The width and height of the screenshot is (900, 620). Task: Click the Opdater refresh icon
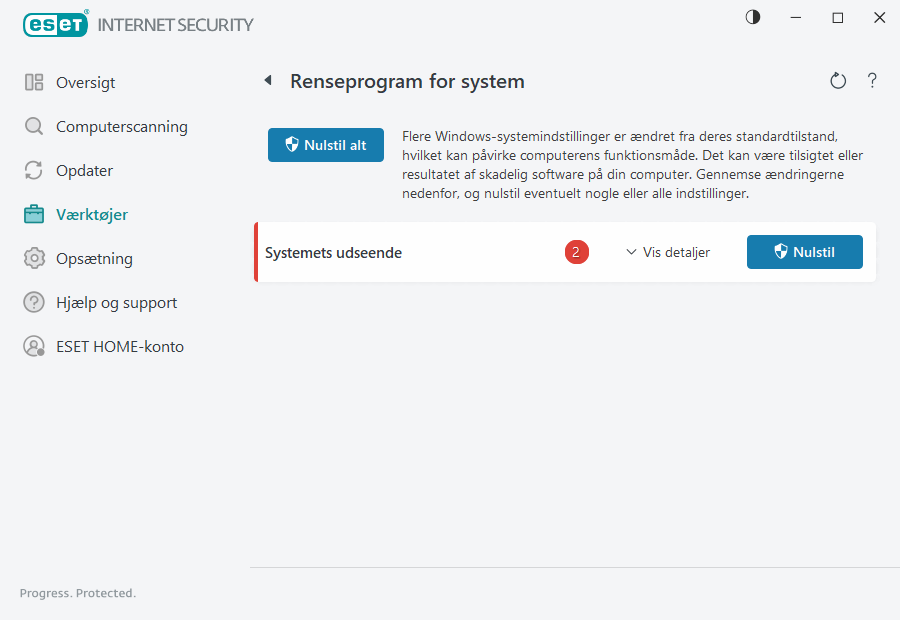(34, 170)
